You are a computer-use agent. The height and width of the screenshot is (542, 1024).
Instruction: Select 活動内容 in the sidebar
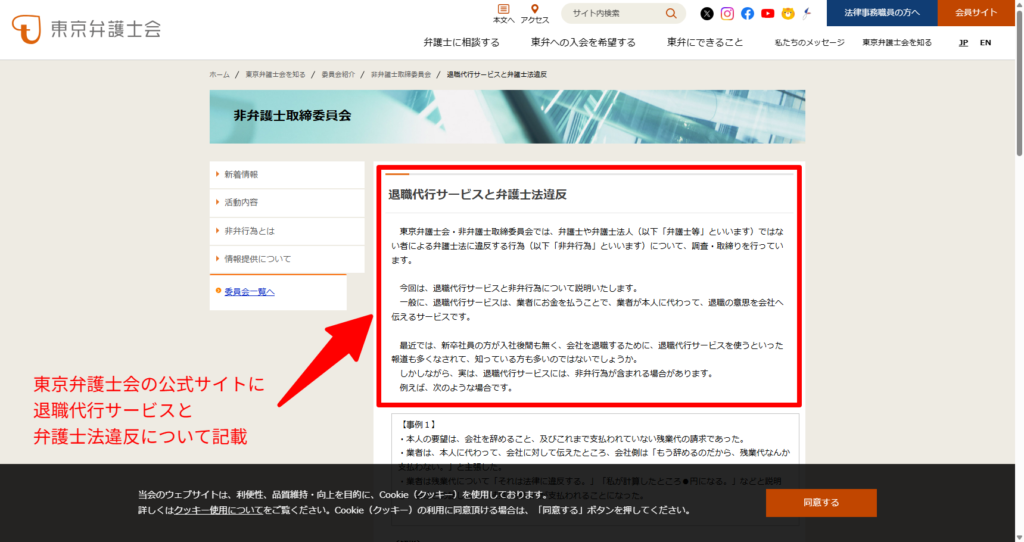click(287, 202)
